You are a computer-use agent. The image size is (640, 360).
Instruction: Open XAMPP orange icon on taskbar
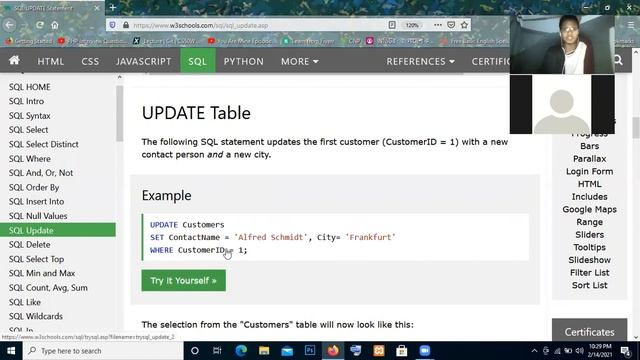[379, 351]
